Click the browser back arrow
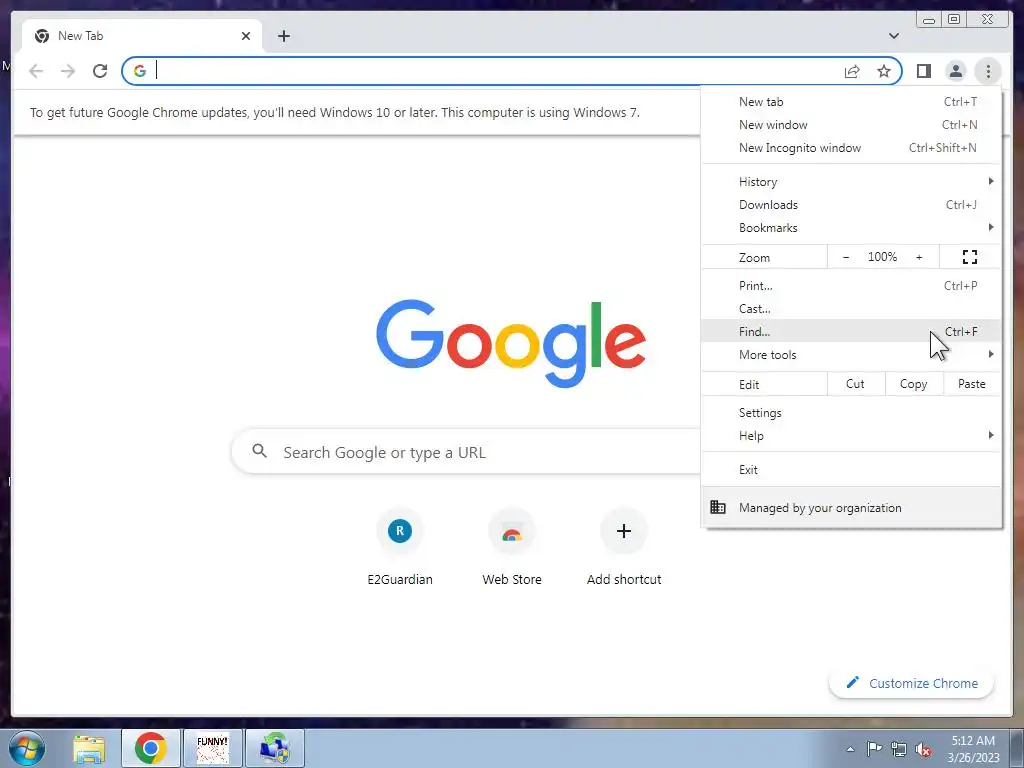The width and height of the screenshot is (1024, 768). click(x=36, y=71)
